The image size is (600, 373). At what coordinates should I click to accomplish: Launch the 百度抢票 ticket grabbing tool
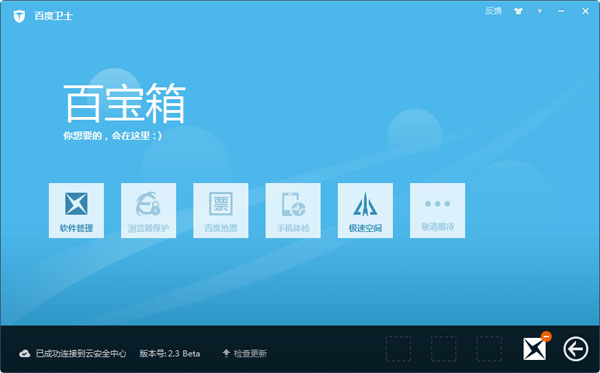click(x=221, y=210)
